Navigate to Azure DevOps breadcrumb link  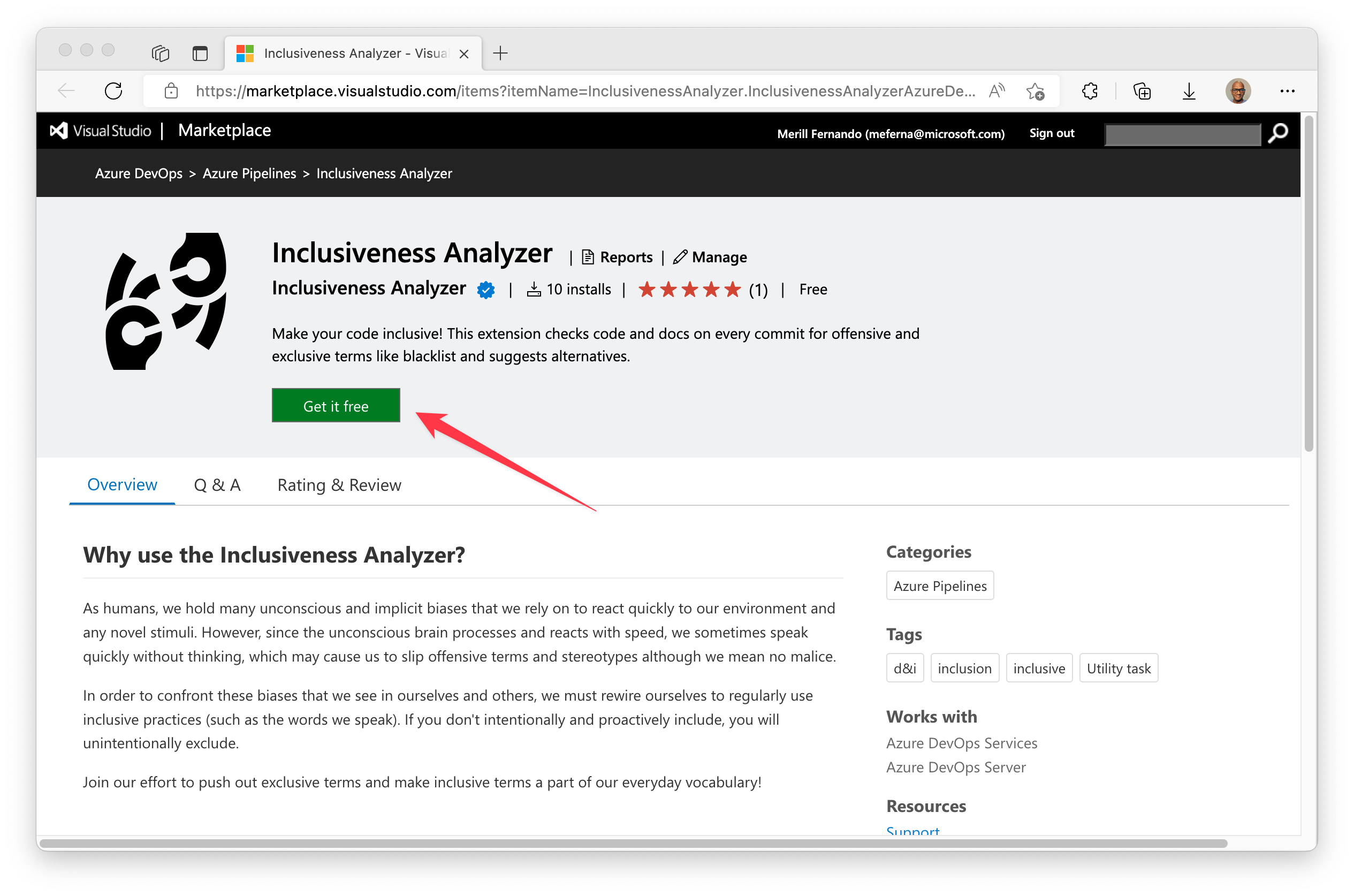pos(138,173)
